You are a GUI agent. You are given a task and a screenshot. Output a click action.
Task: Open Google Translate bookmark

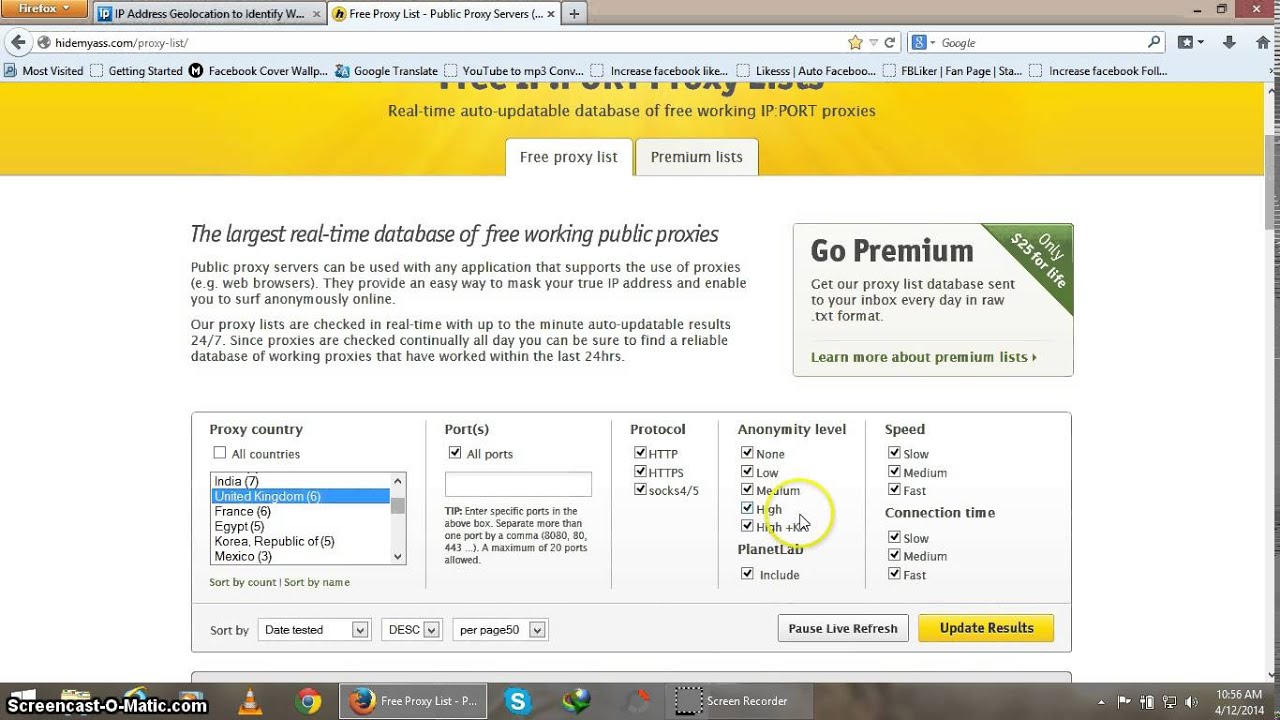(x=387, y=71)
